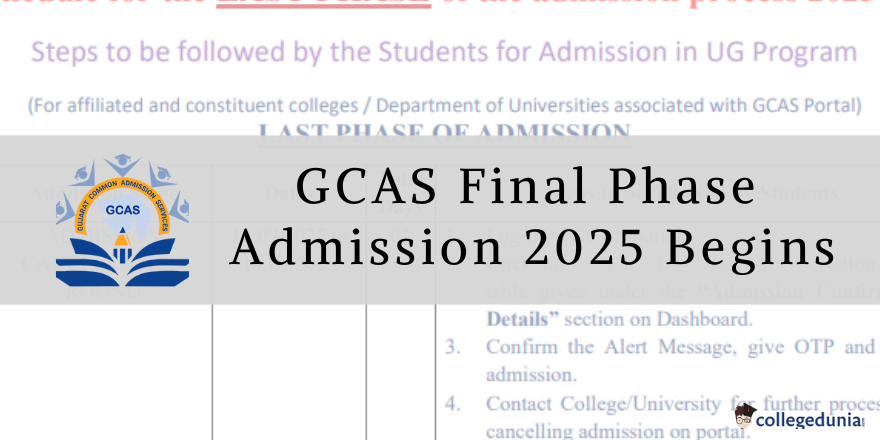Click headline text GCAS Final Phase

pyautogui.click(x=526, y=187)
